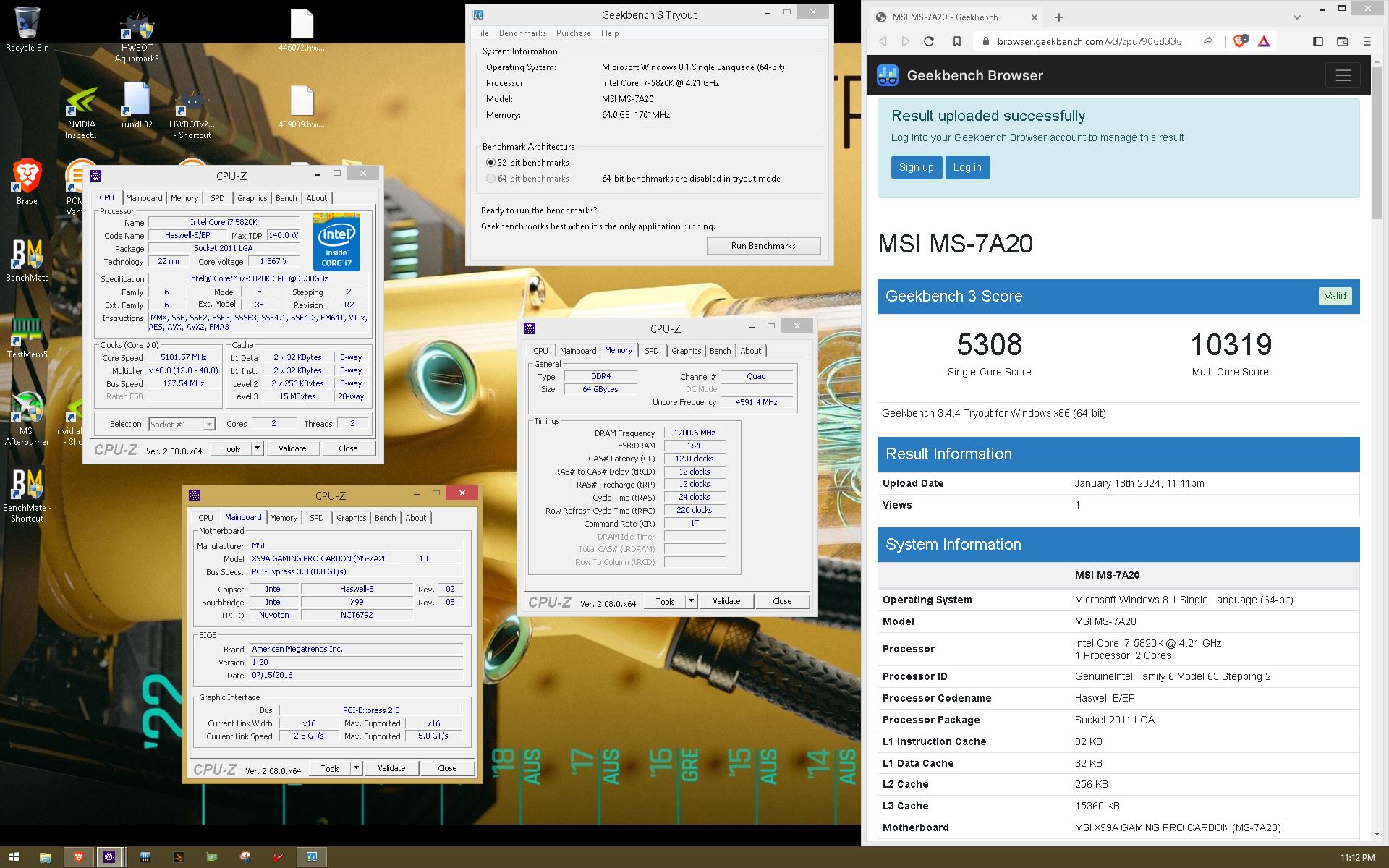The width and height of the screenshot is (1389, 868).
Task: Expand Tools dropdown arrow in CPU tab window
Action: [257, 448]
